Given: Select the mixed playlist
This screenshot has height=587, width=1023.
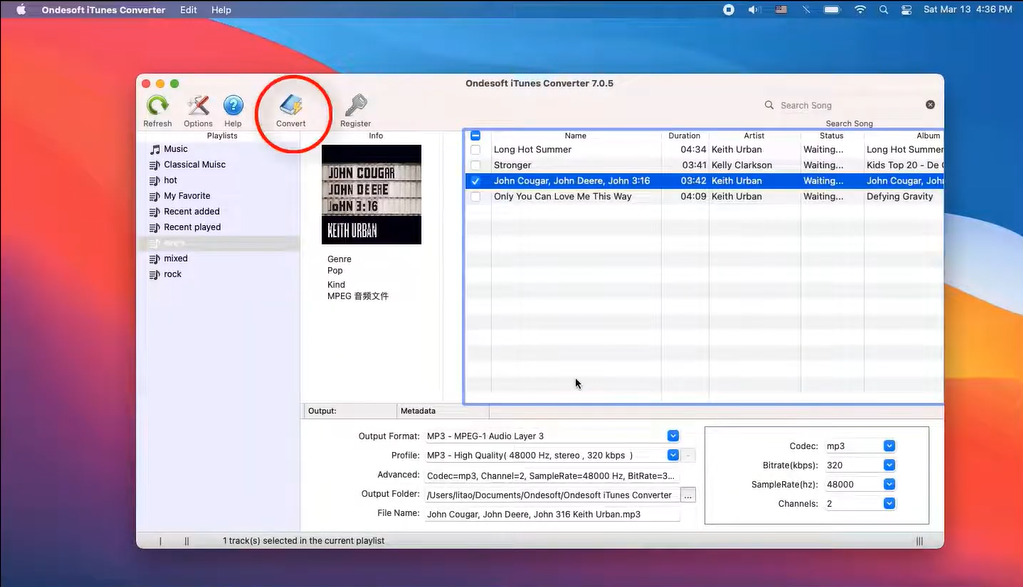Looking at the screenshot, I should click(176, 259).
